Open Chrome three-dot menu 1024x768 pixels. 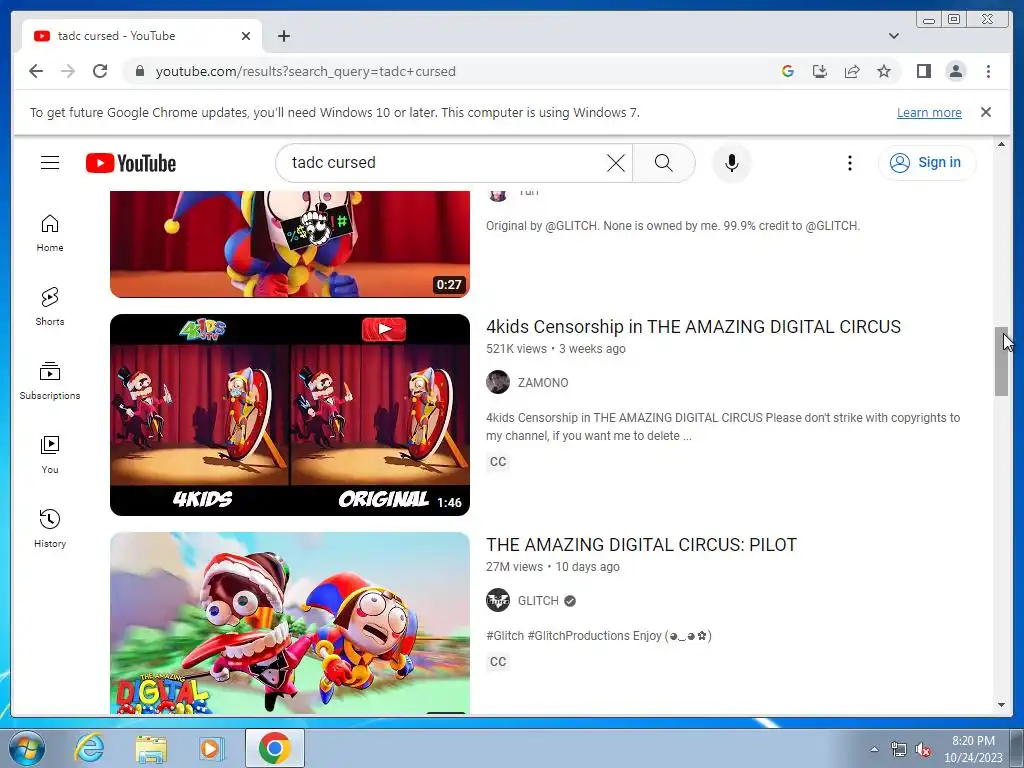(988, 71)
